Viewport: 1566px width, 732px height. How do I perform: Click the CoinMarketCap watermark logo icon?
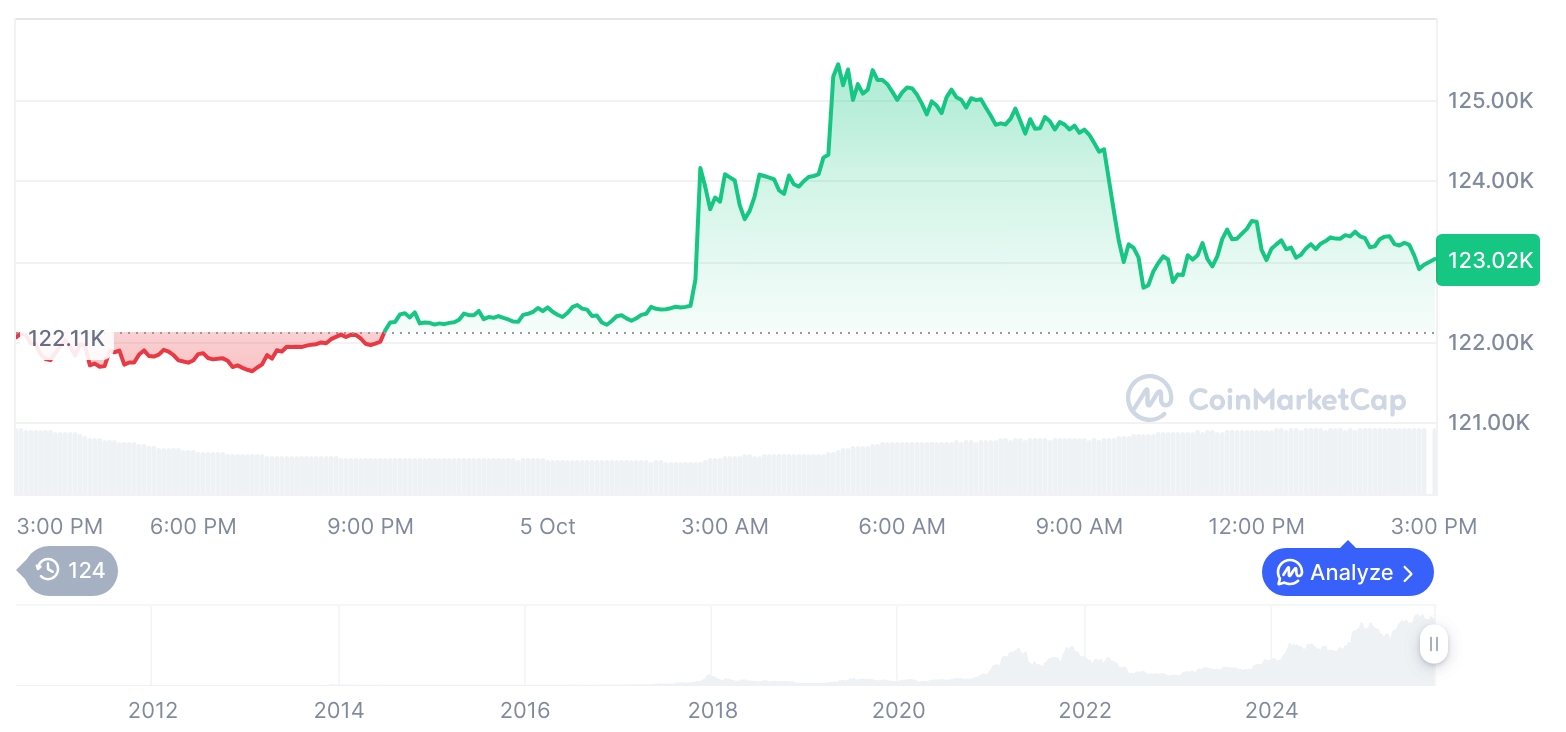click(1150, 398)
